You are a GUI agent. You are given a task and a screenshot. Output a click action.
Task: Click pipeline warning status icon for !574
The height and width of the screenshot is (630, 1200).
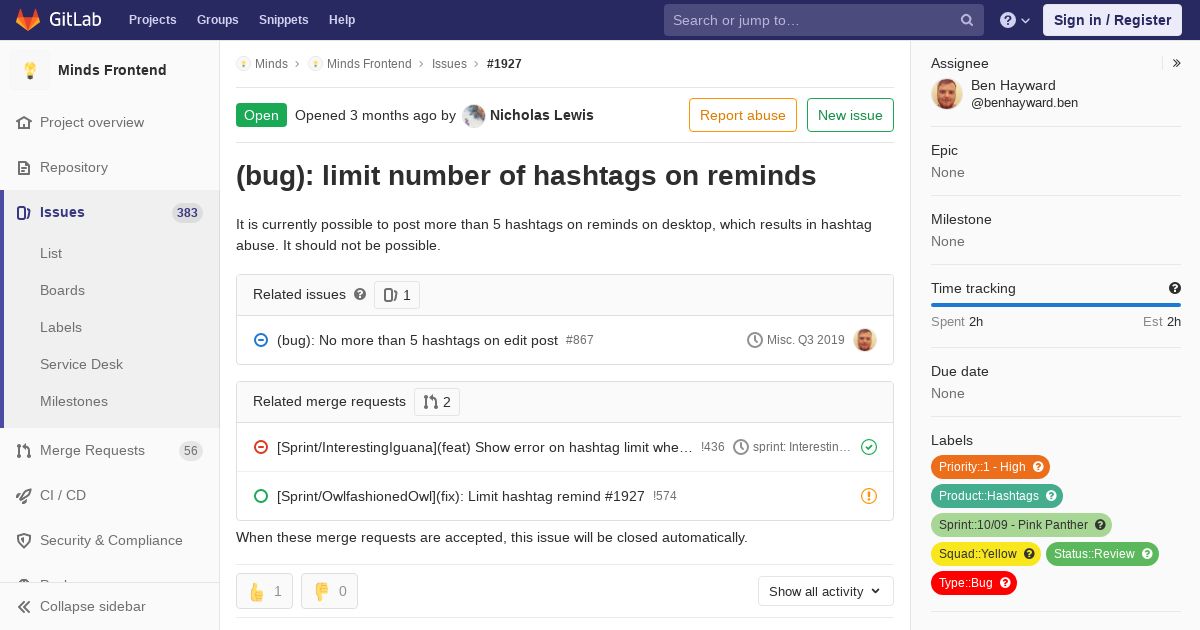click(868, 496)
